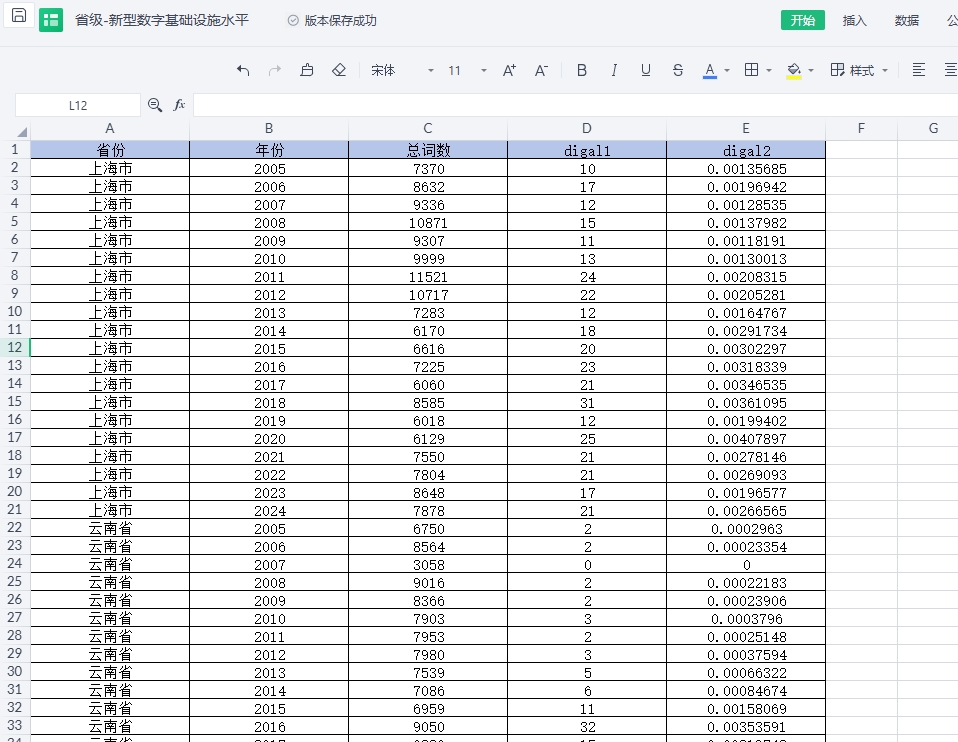The image size is (958, 742).
Task: Click cell with value 3058
Action: 428,564
